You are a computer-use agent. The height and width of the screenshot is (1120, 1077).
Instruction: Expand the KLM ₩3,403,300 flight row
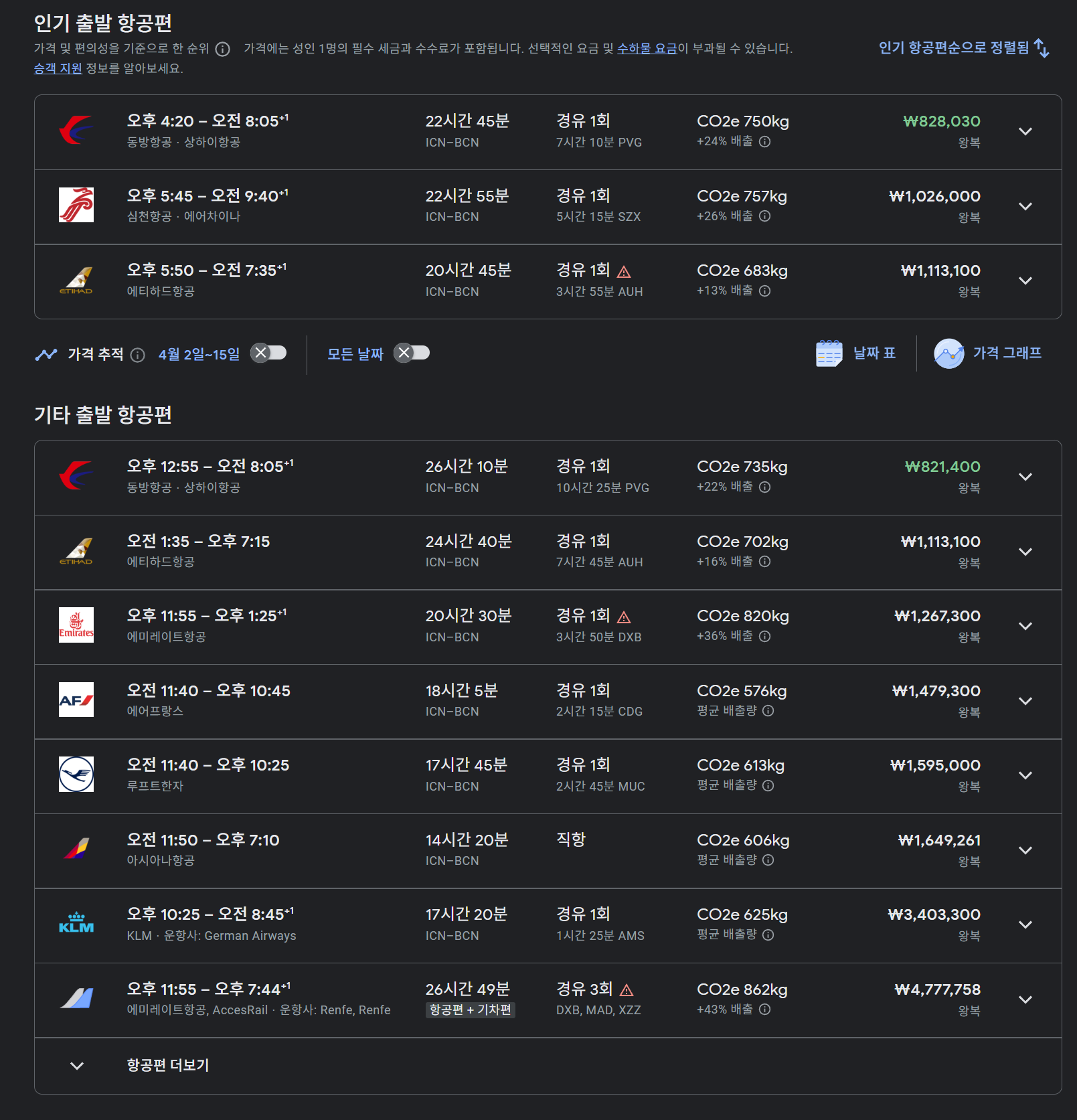click(x=1025, y=925)
